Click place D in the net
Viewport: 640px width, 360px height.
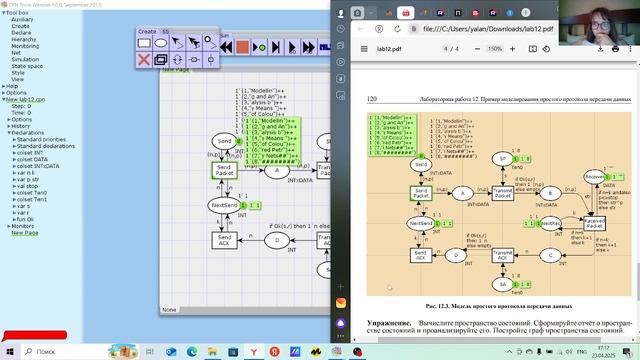point(277,240)
